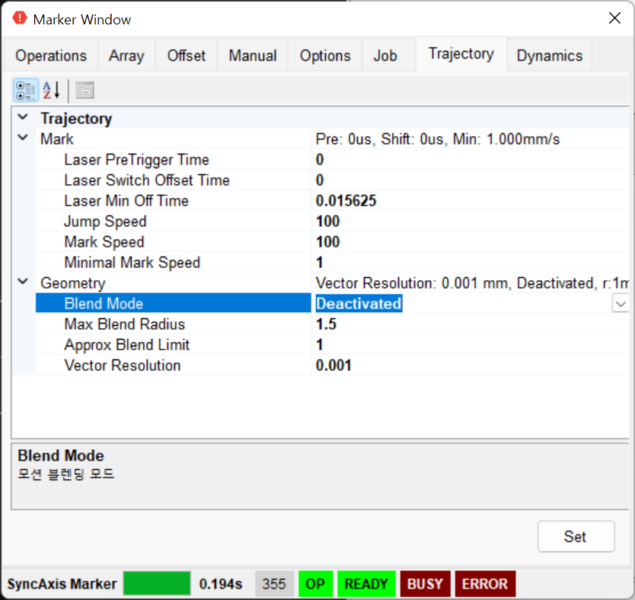Click the BUSY status indicator
Viewport: 635px width, 600px height.
[x=426, y=584]
